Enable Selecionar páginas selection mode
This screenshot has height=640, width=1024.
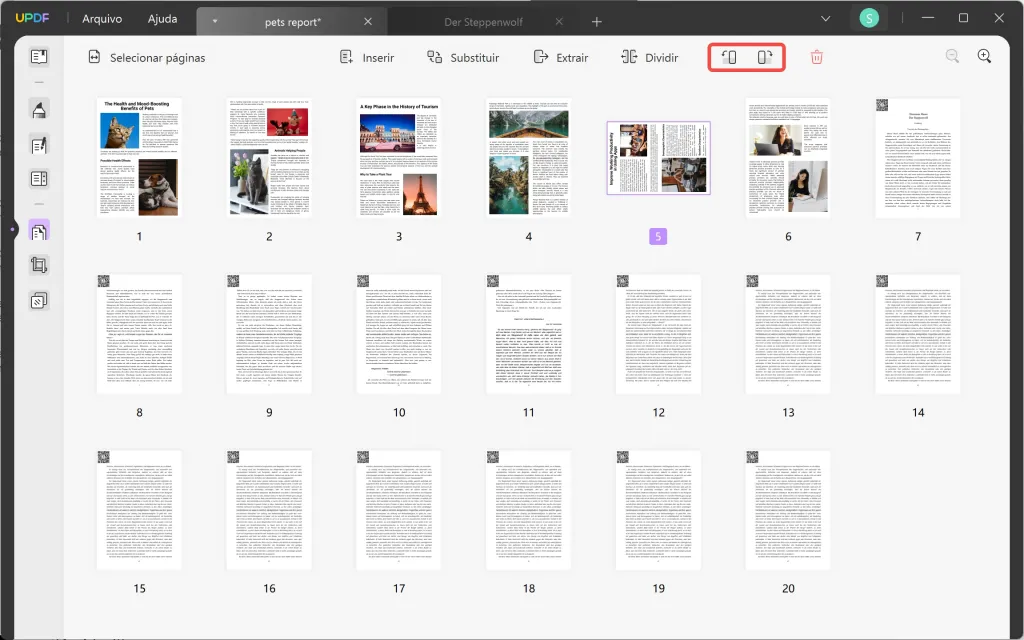point(147,57)
